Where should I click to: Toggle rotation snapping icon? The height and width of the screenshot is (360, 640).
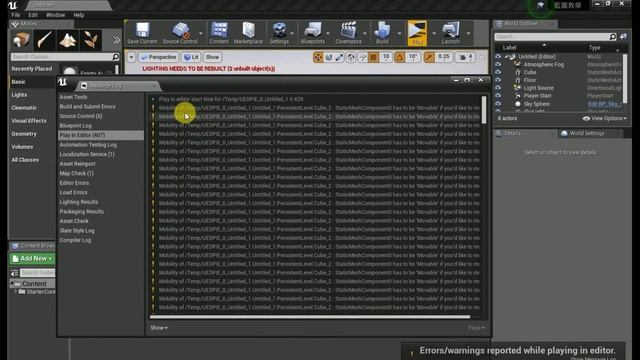(x=400, y=57)
